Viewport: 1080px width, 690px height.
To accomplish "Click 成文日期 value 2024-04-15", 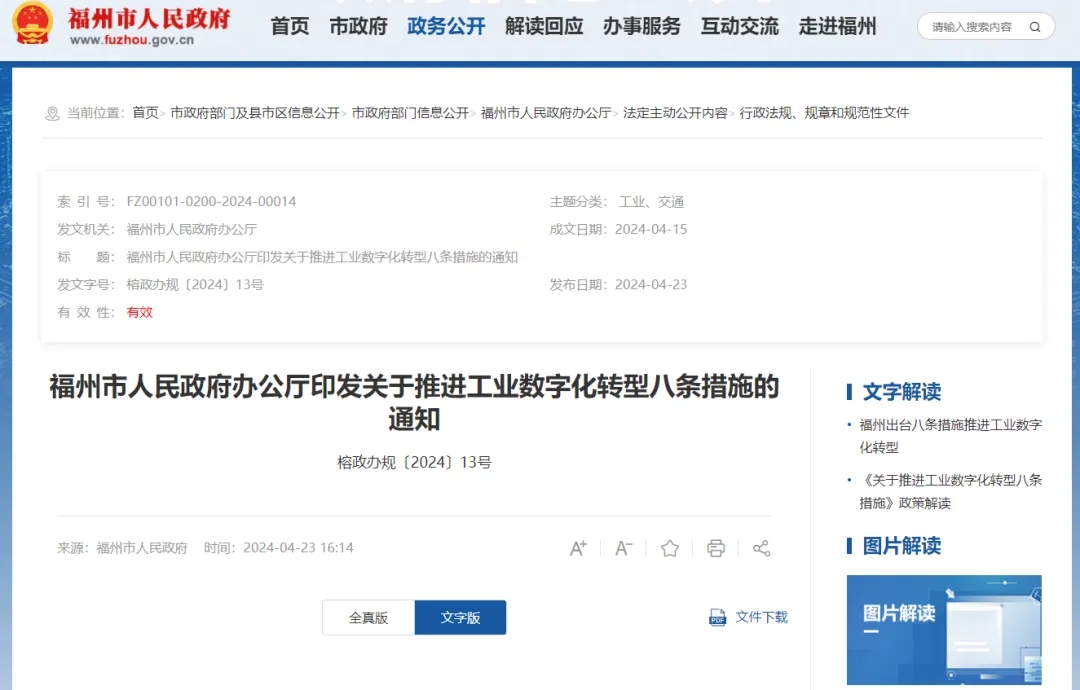I will pyautogui.click(x=651, y=229).
